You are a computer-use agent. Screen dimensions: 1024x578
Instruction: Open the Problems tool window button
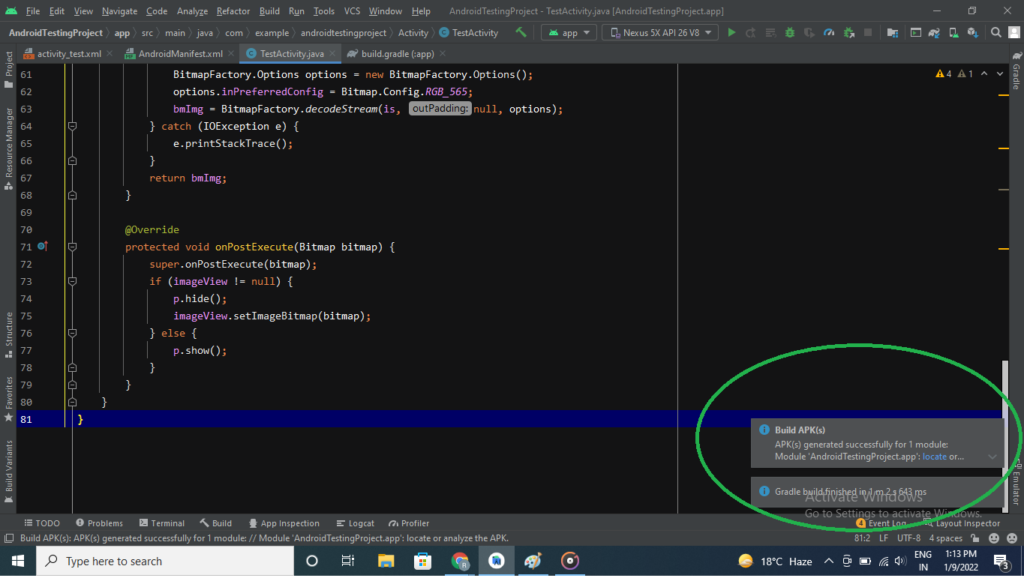click(x=99, y=523)
